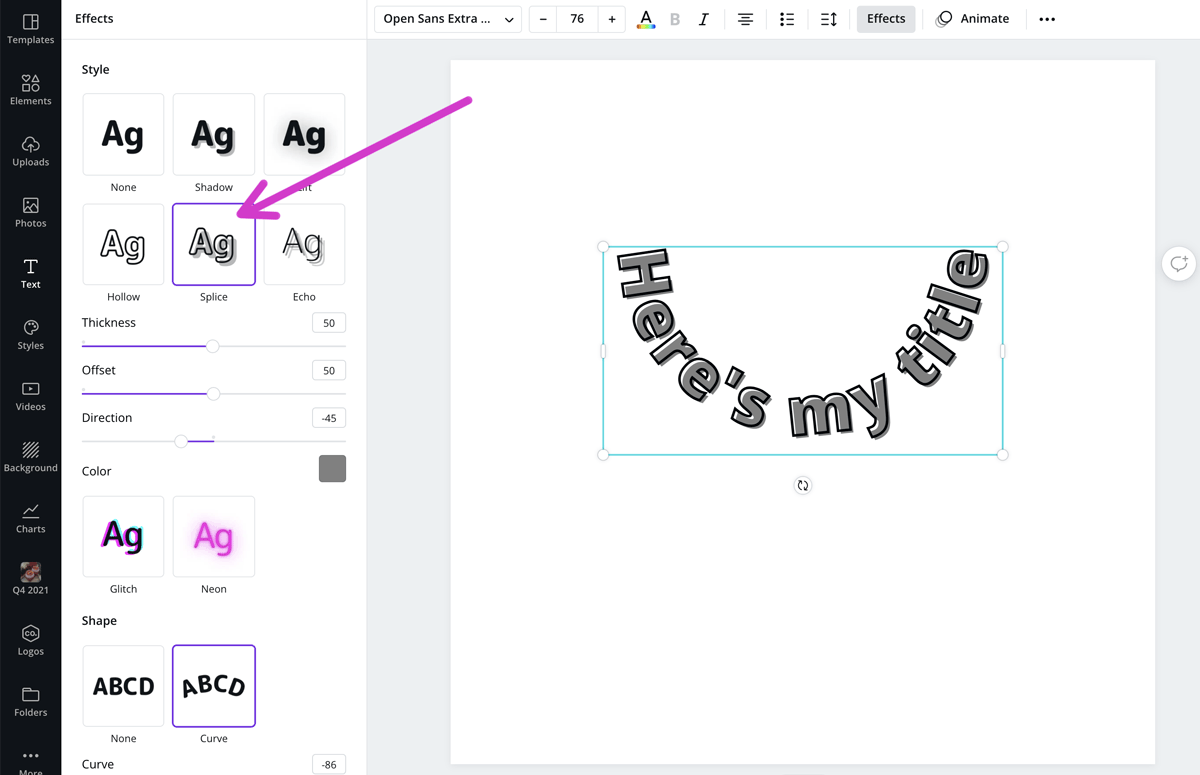
Task: Open the Elements sidebar tab
Action: pos(30,90)
